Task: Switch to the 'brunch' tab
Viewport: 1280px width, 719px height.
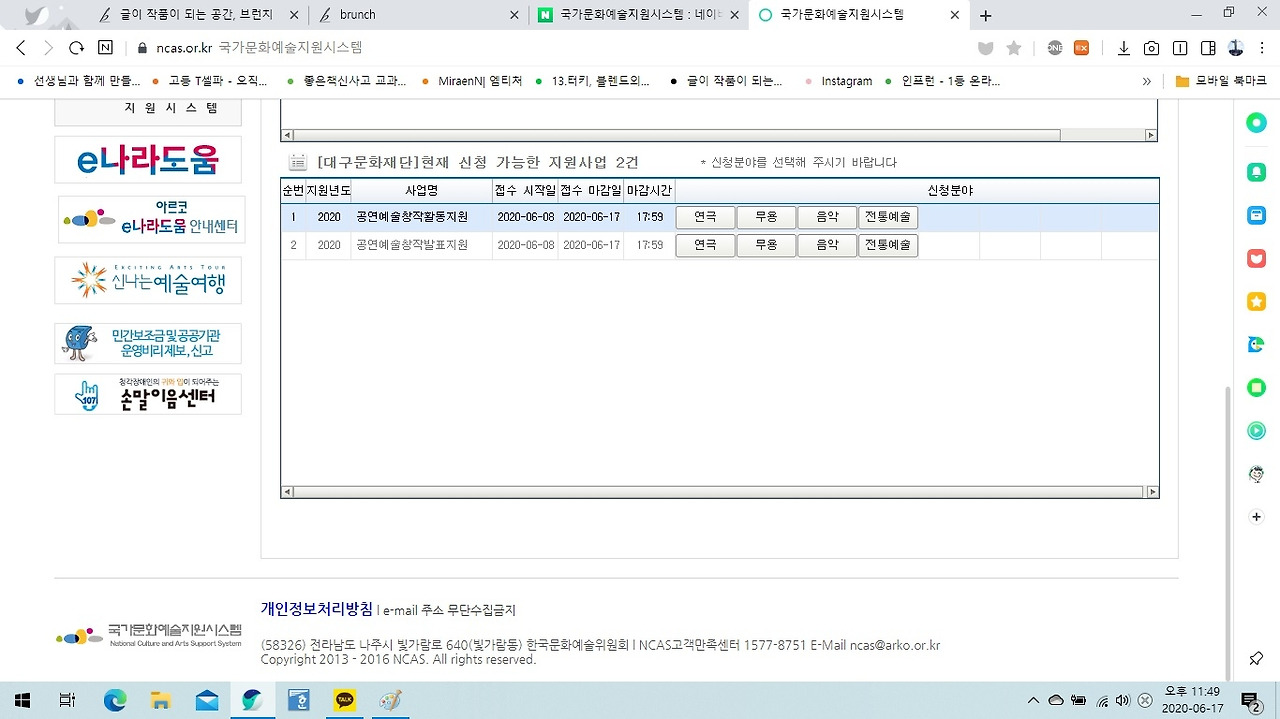Action: [x=419, y=15]
